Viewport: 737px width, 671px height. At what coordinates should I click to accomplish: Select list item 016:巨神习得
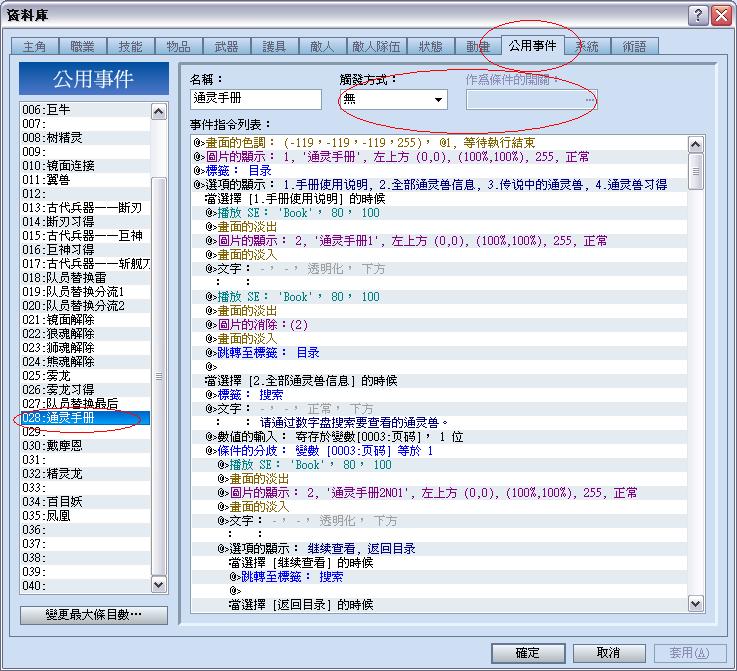(x=85, y=250)
